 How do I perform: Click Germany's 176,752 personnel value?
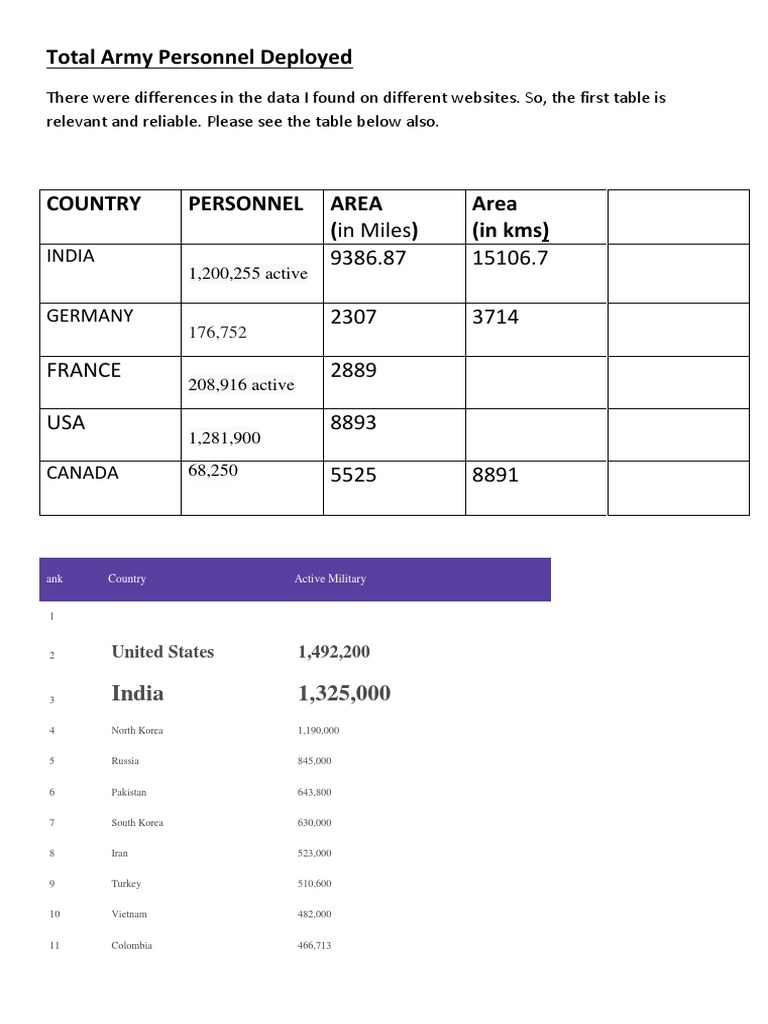(x=218, y=332)
